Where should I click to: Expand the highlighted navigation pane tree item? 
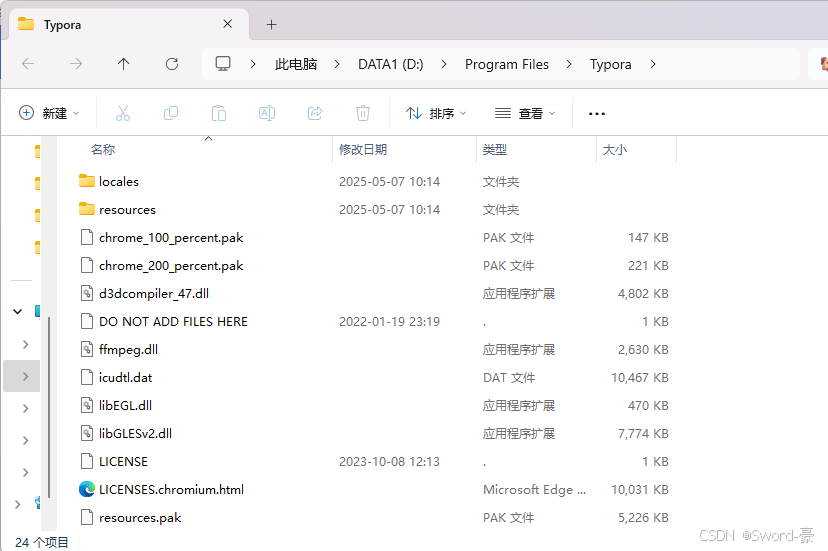(25, 376)
